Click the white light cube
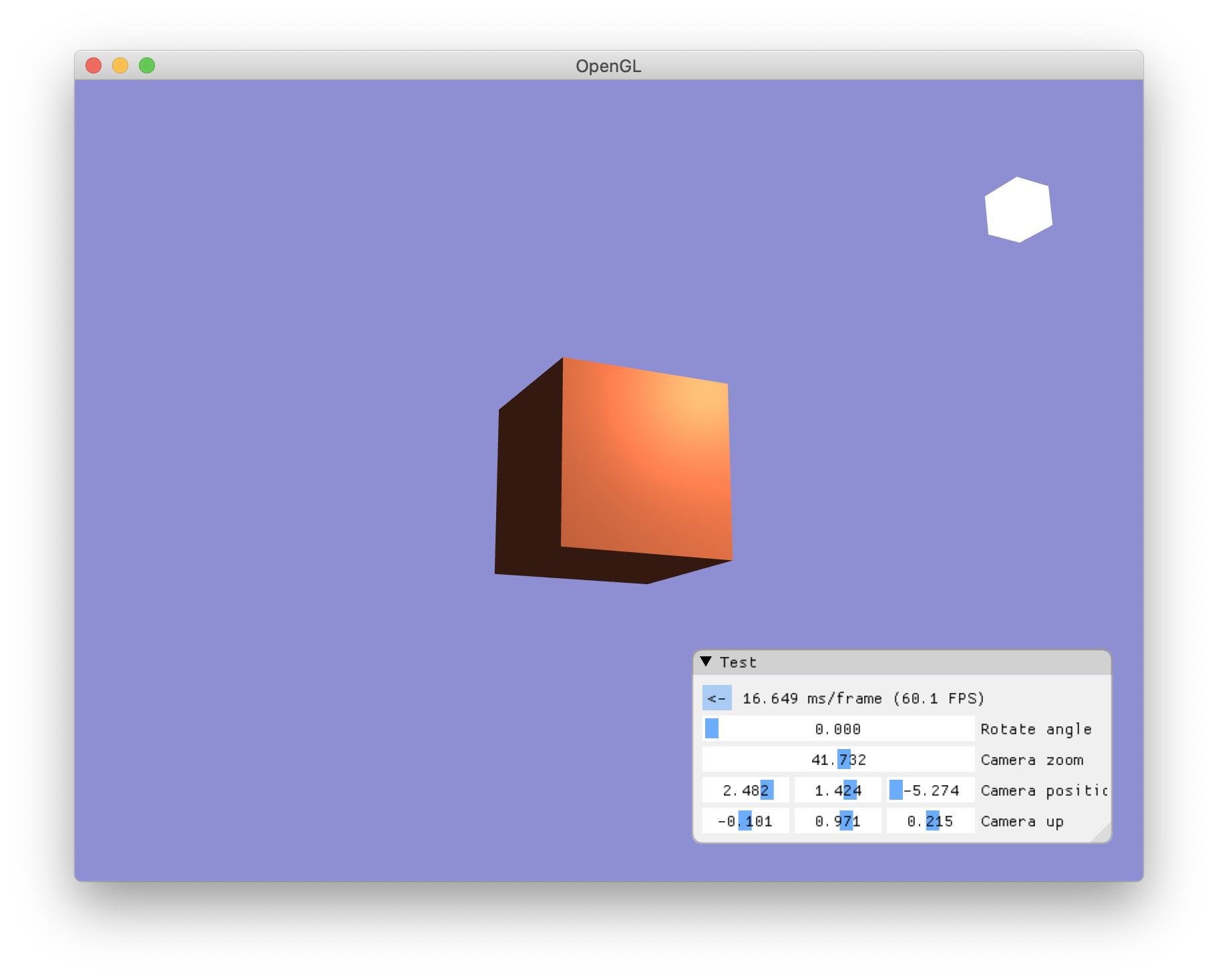The image size is (1218, 980). pyautogui.click(x=1018, y=209)
